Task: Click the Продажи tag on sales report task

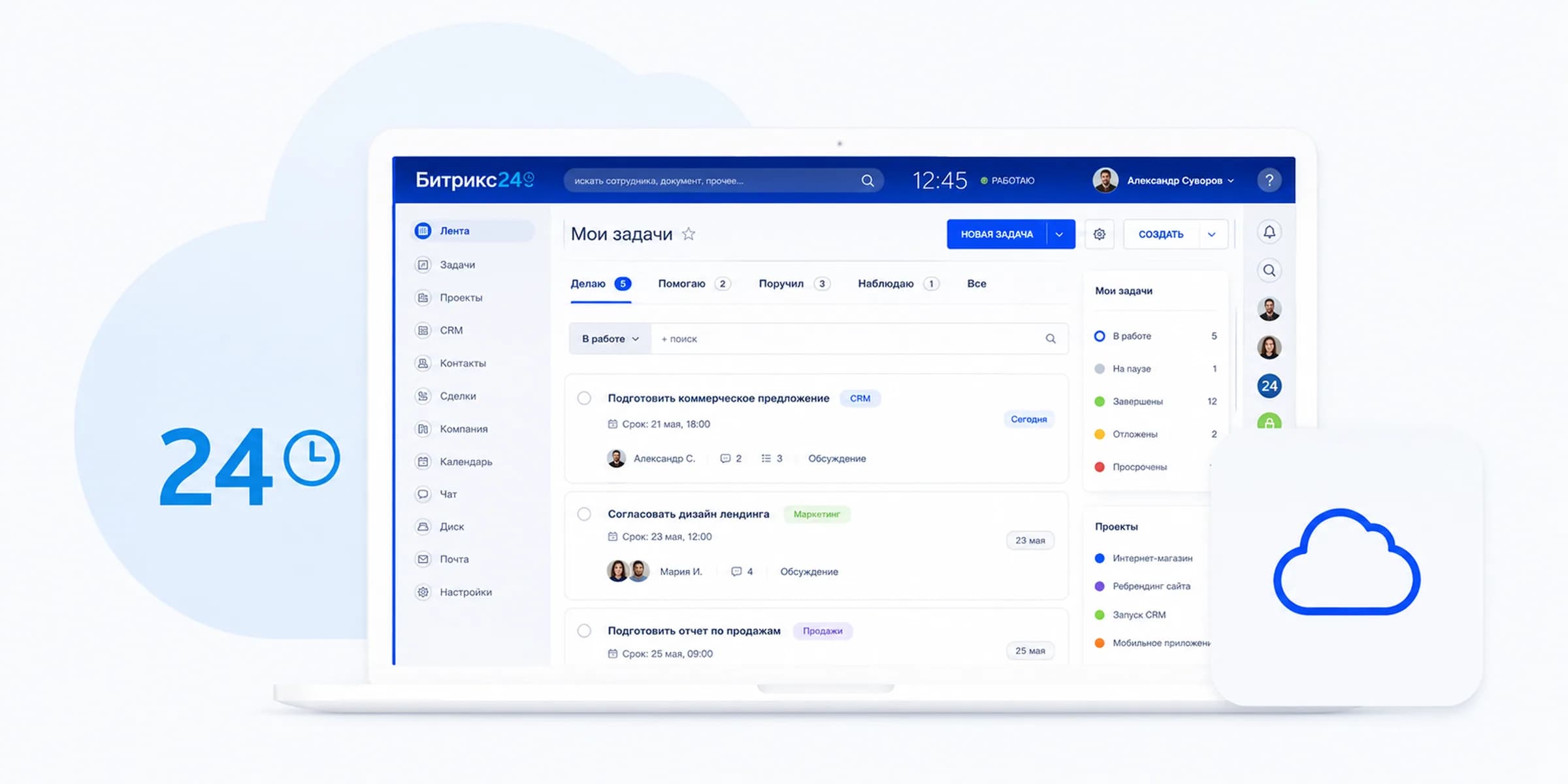Action: point(823,631)
